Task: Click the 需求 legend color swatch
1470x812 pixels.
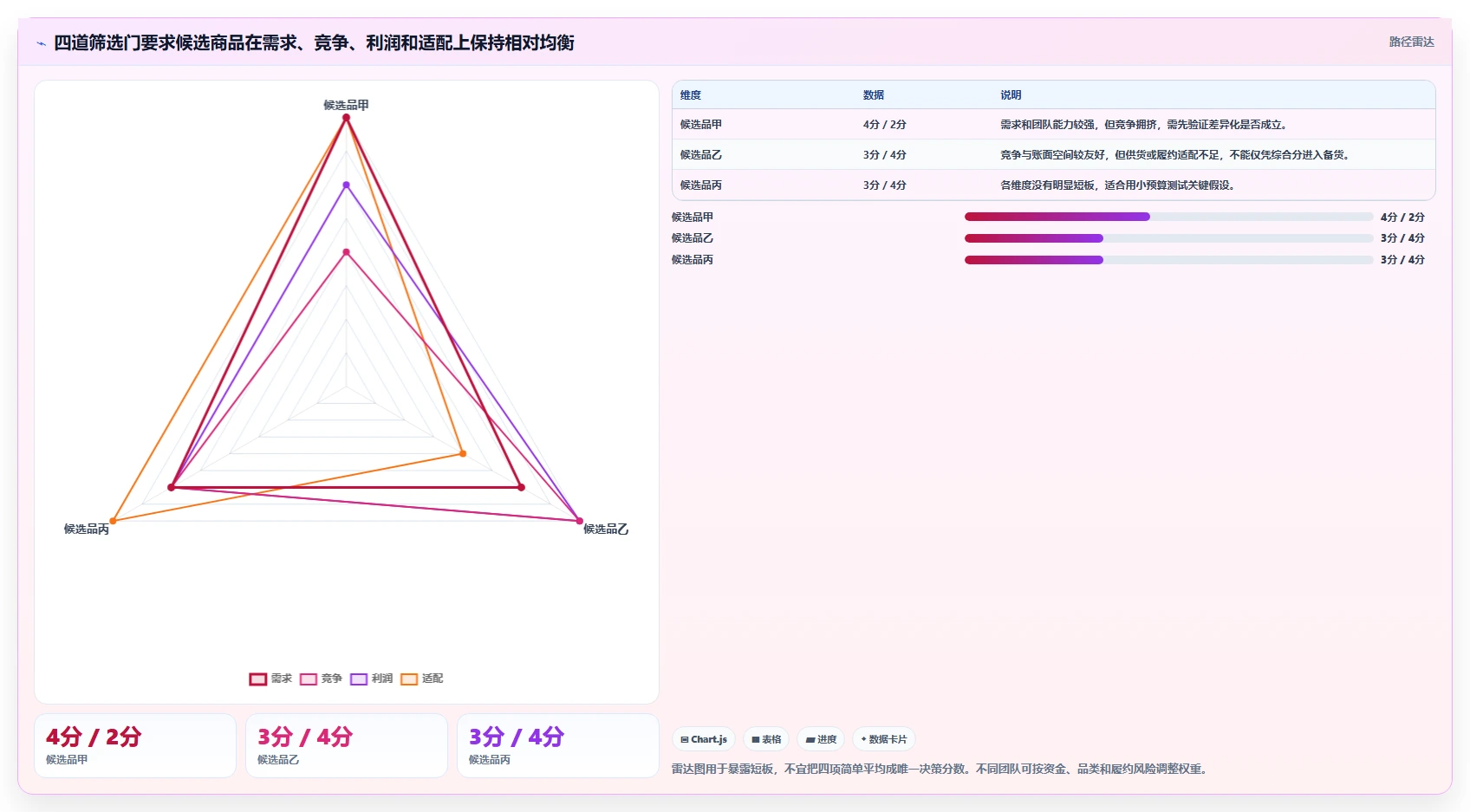Action: (257, 679)
